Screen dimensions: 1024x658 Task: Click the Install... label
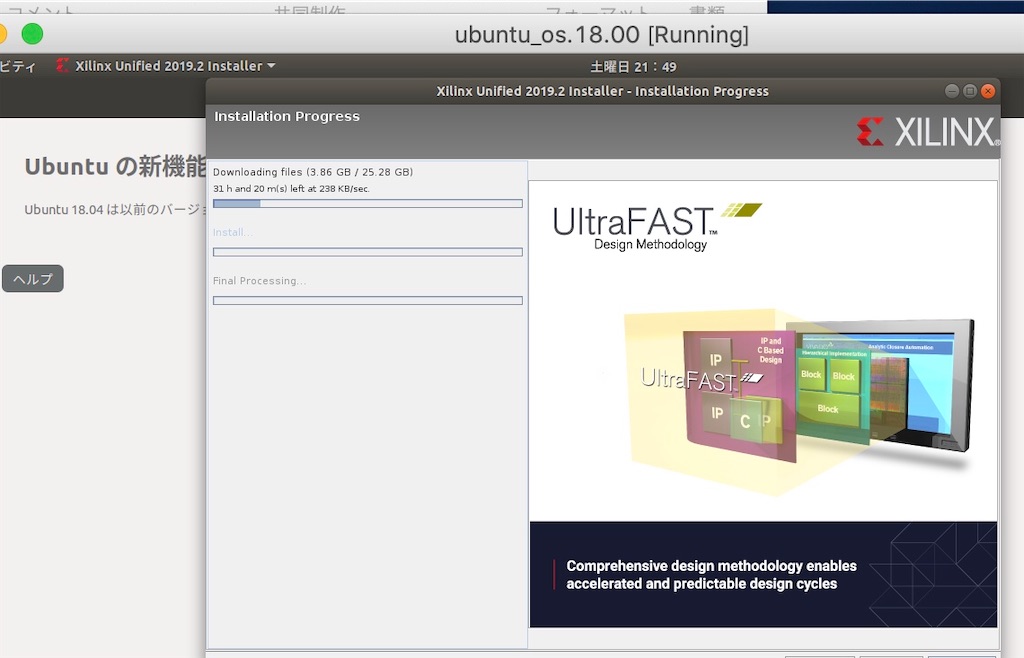[232, 232]
